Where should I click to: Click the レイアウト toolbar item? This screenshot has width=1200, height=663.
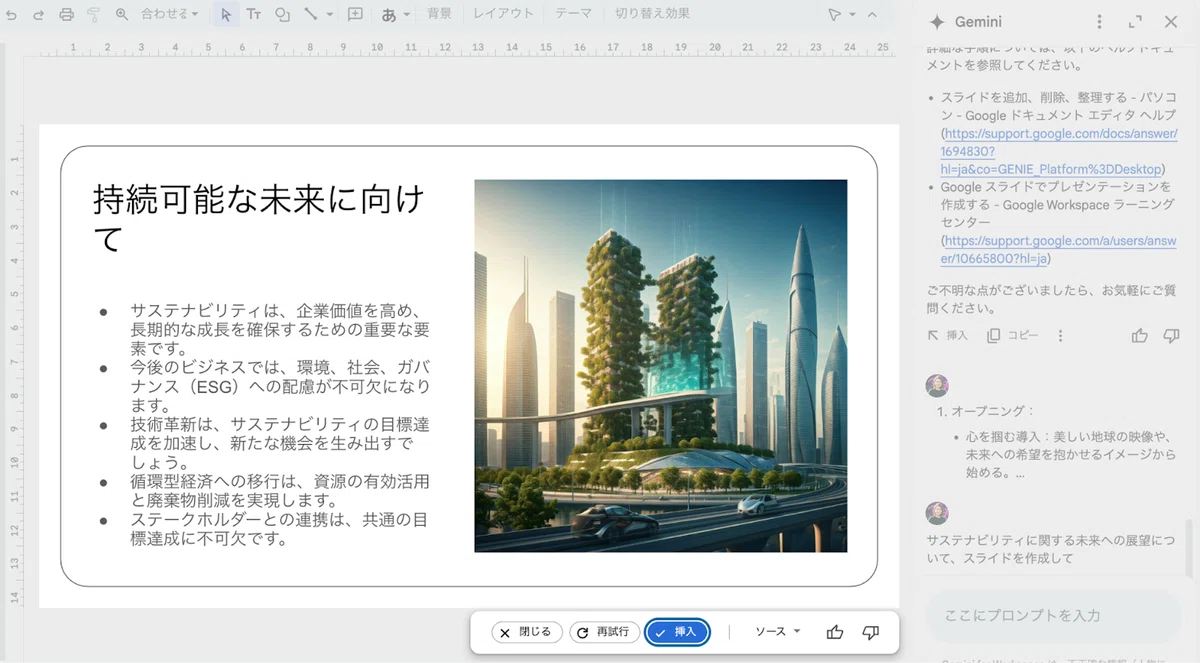point(503,15)
